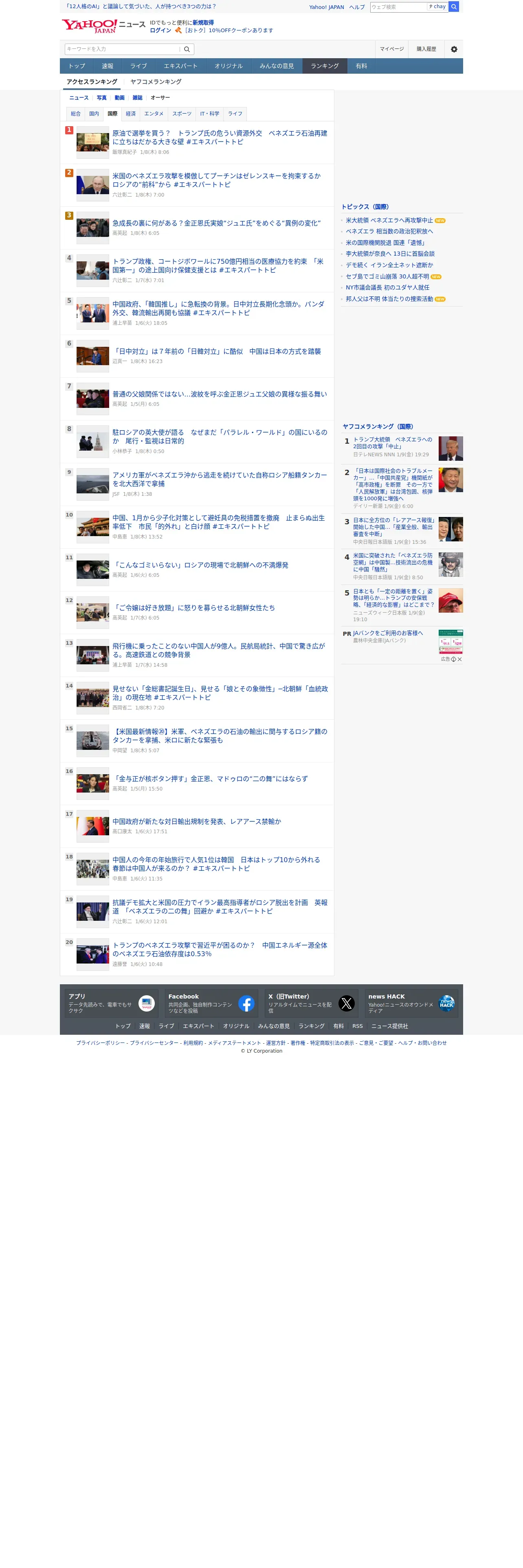The height and width of the screenshot is (1568, 523).
Task: Select the ライフ category tab
Action: [x=235, y=114]
